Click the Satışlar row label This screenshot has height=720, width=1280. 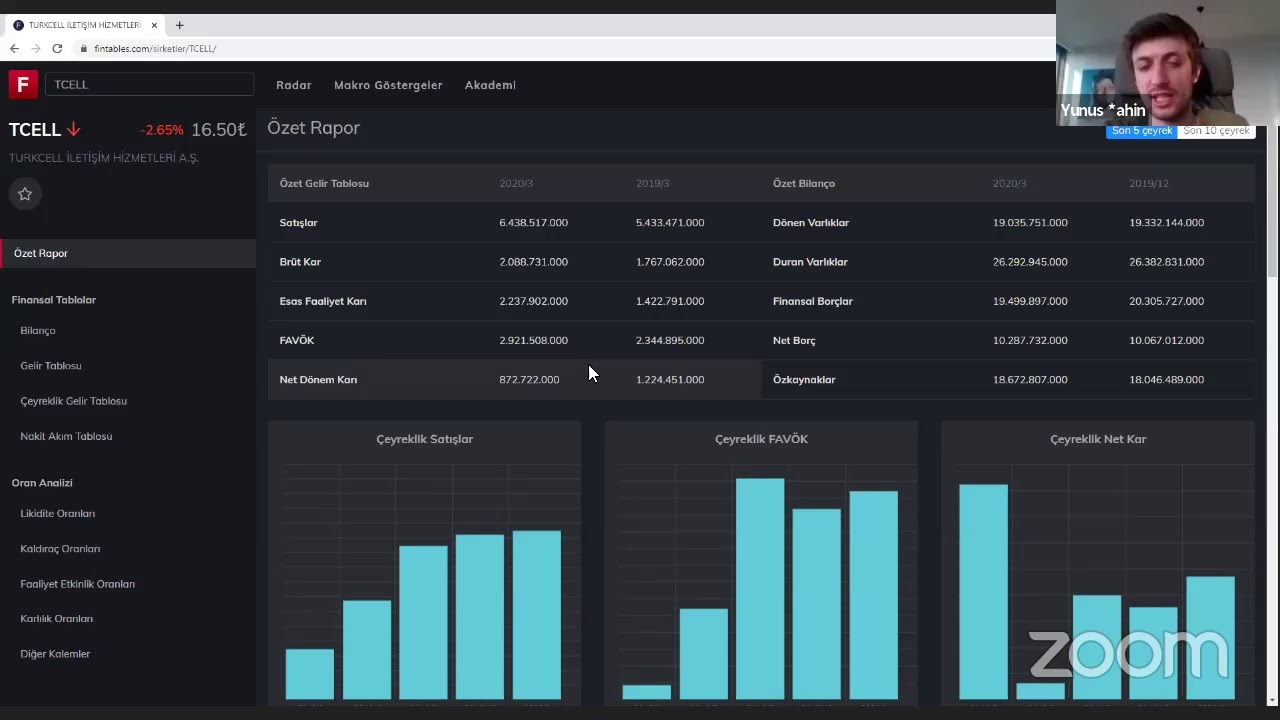299,223
